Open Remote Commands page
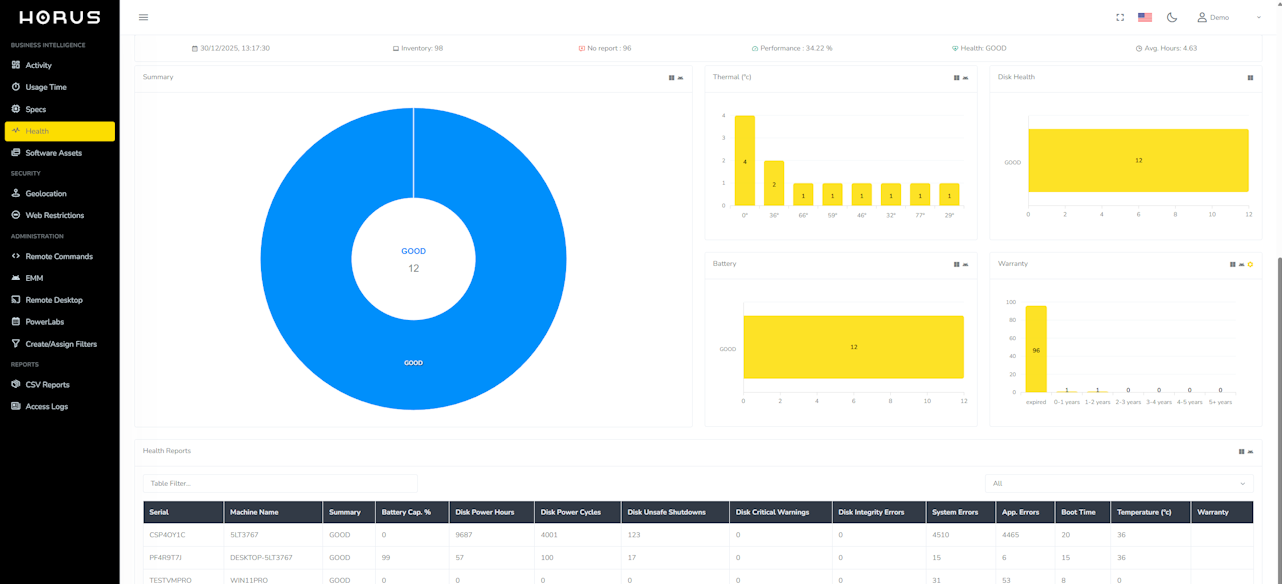1282x584 pixels. pos(58,256)
